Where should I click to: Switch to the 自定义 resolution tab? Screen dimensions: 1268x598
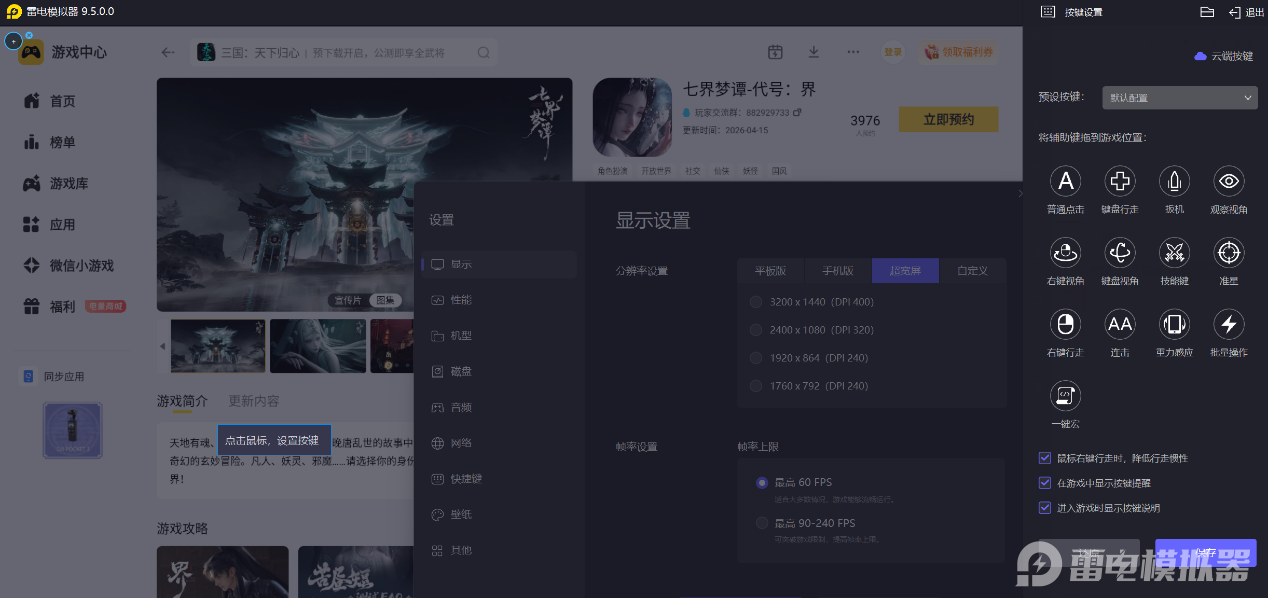pos(972,271)
